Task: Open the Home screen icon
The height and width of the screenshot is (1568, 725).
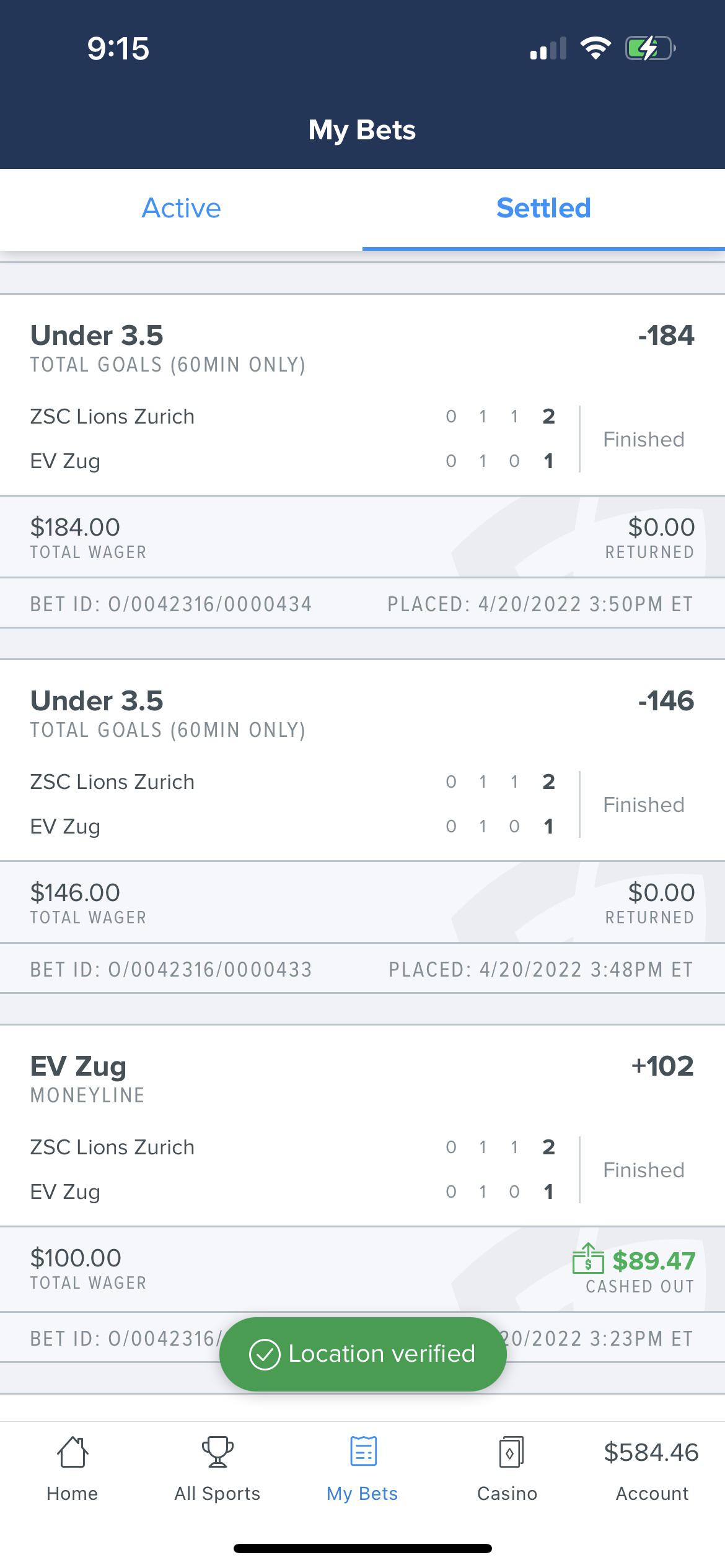Action: click(72, 1468)
